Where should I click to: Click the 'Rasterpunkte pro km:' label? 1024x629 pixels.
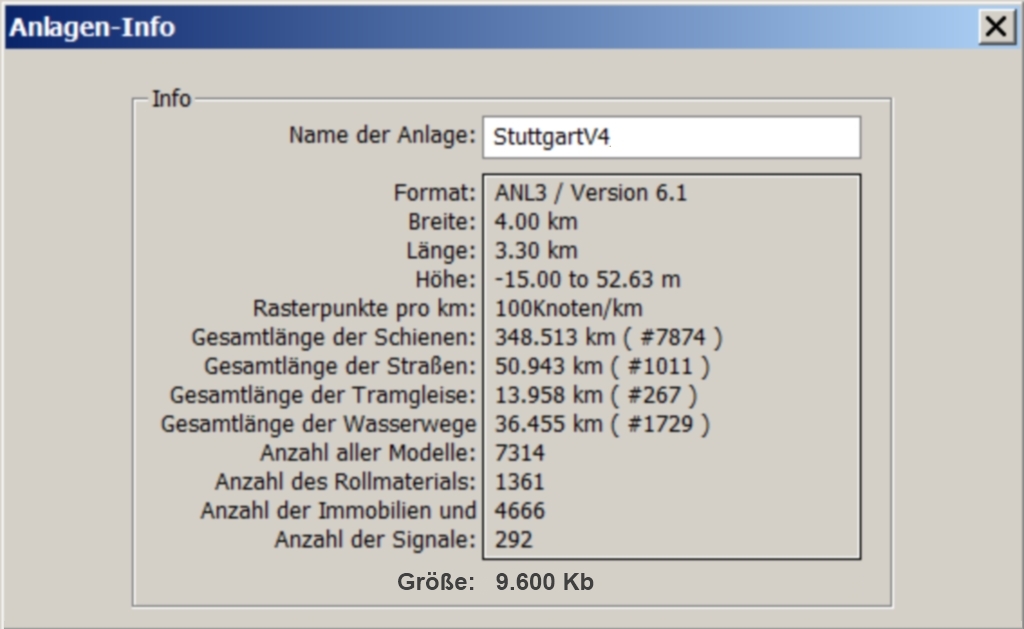point(364,308)
